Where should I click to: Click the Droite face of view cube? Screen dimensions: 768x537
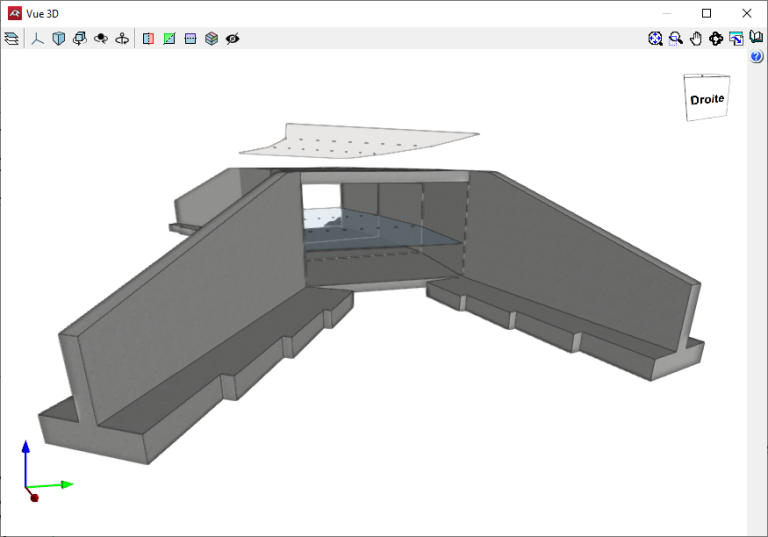point(707,99)
